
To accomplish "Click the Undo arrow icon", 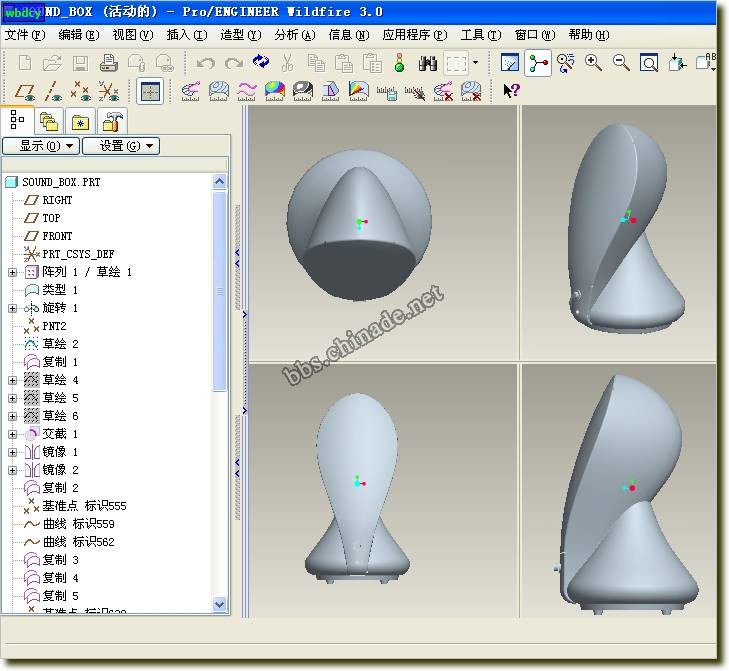I will 205,63.
